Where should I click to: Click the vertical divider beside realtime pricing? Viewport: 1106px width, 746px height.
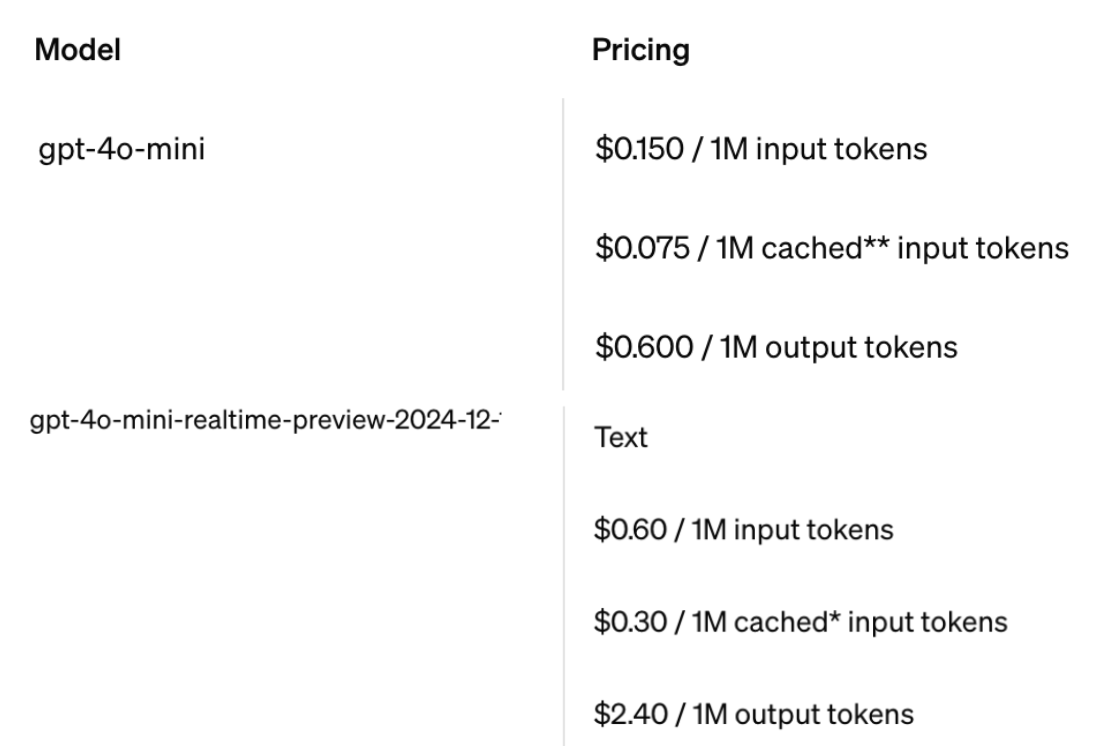[x=564, y=576]
